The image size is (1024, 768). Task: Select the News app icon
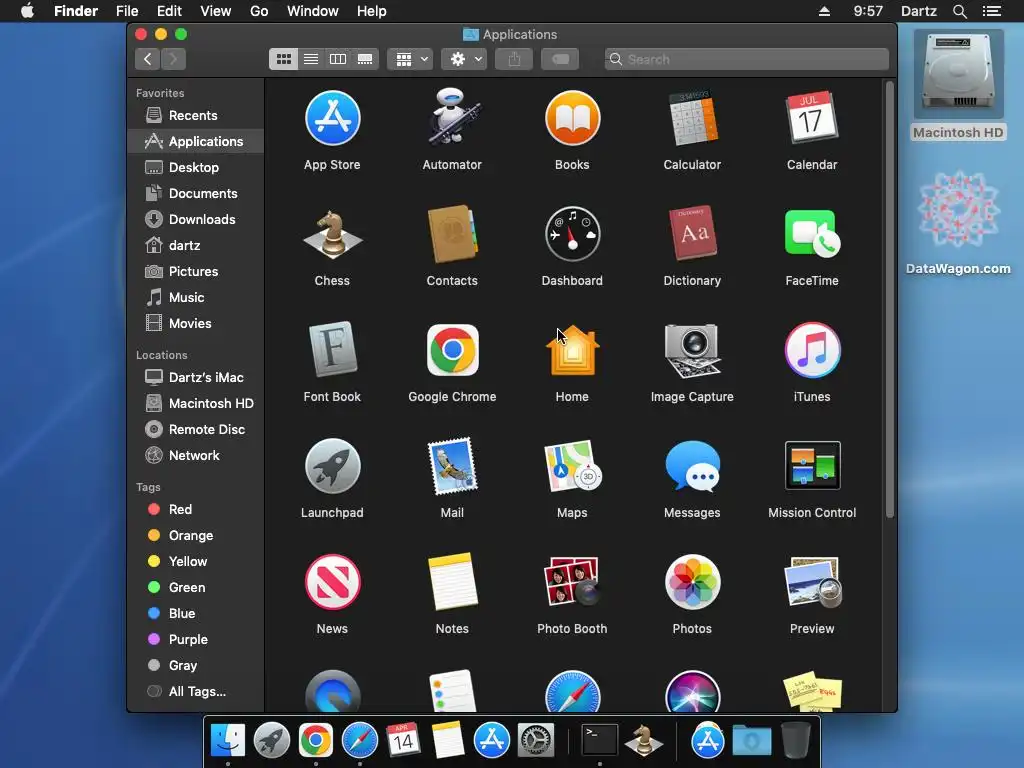(x=332, y=582)
